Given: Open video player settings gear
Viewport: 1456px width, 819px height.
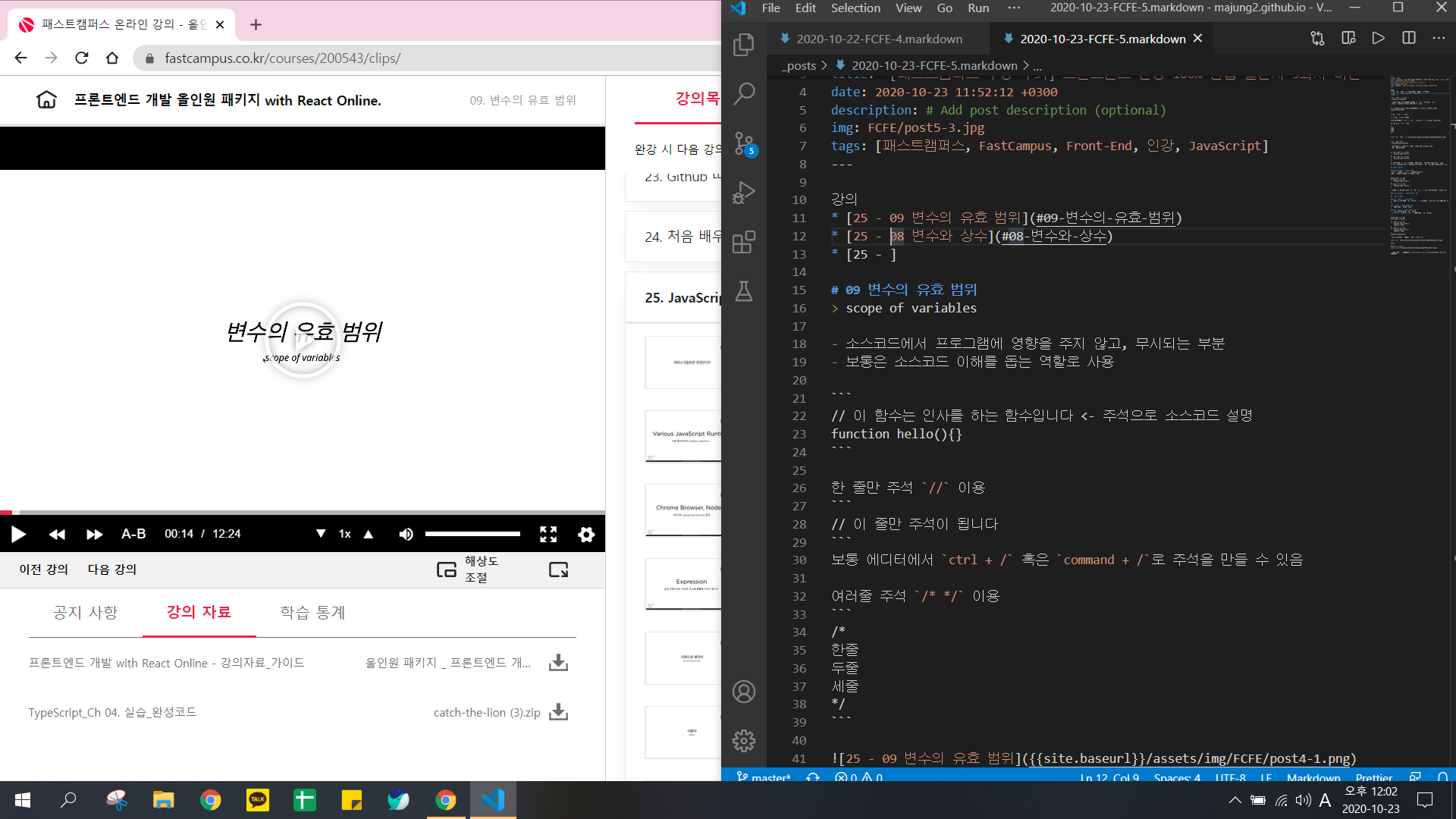Looking at the screenshot, I should [586, 534].
